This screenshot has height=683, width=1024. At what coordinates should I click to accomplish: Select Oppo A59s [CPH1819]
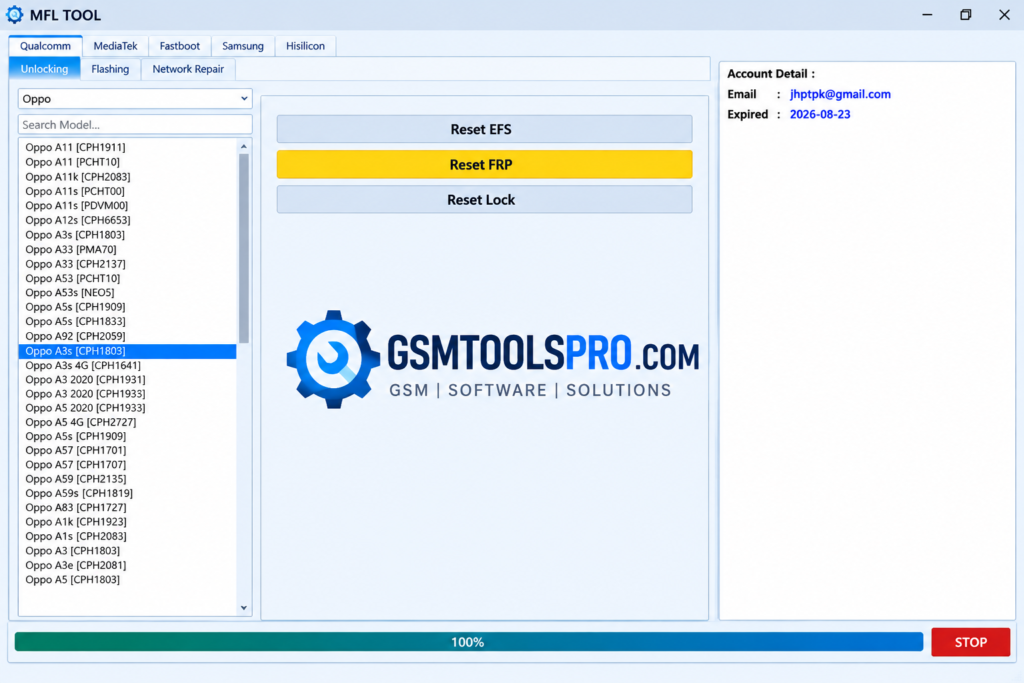127,493
